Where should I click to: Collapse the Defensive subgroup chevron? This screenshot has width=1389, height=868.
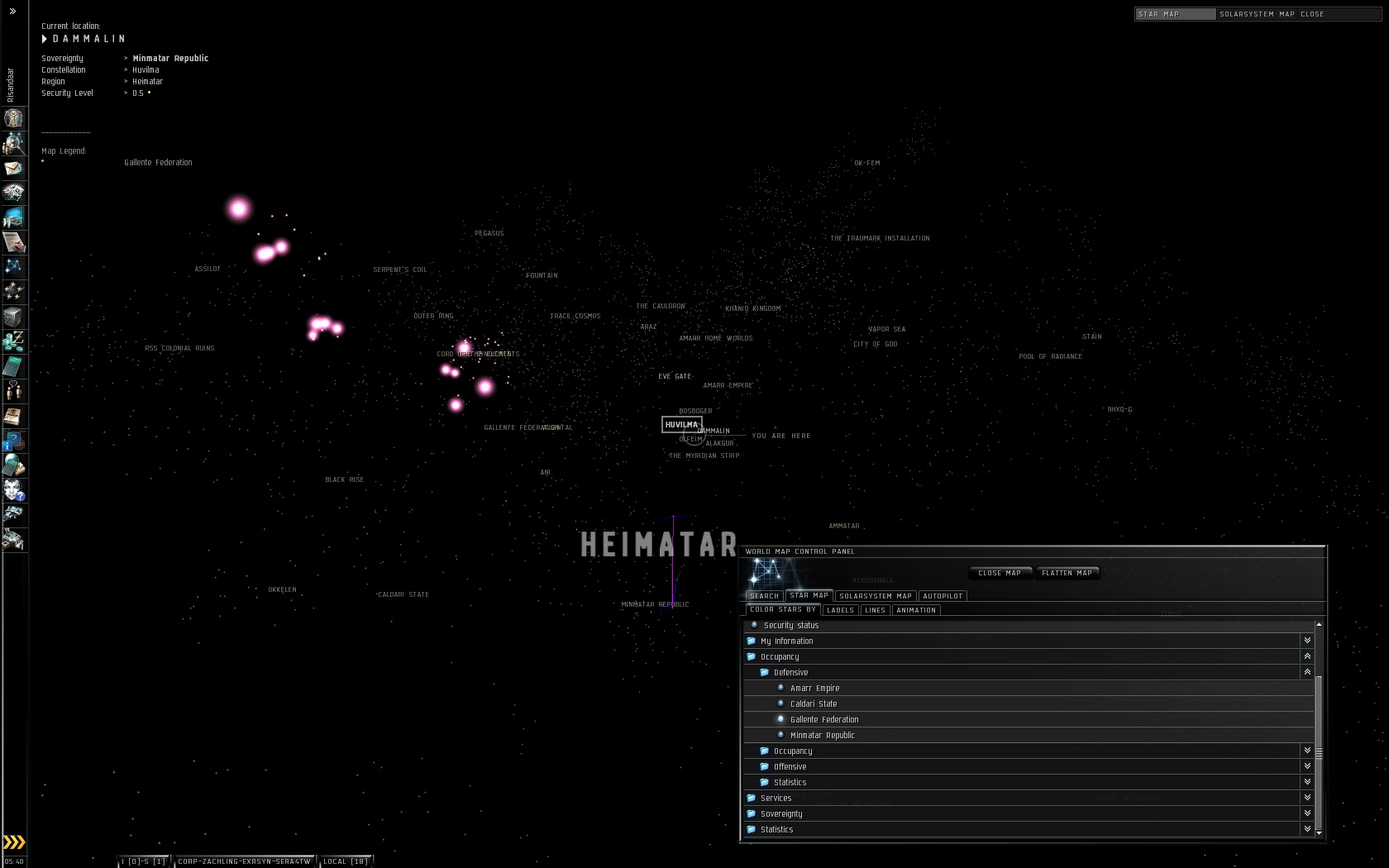click(x=1307, y=672)
